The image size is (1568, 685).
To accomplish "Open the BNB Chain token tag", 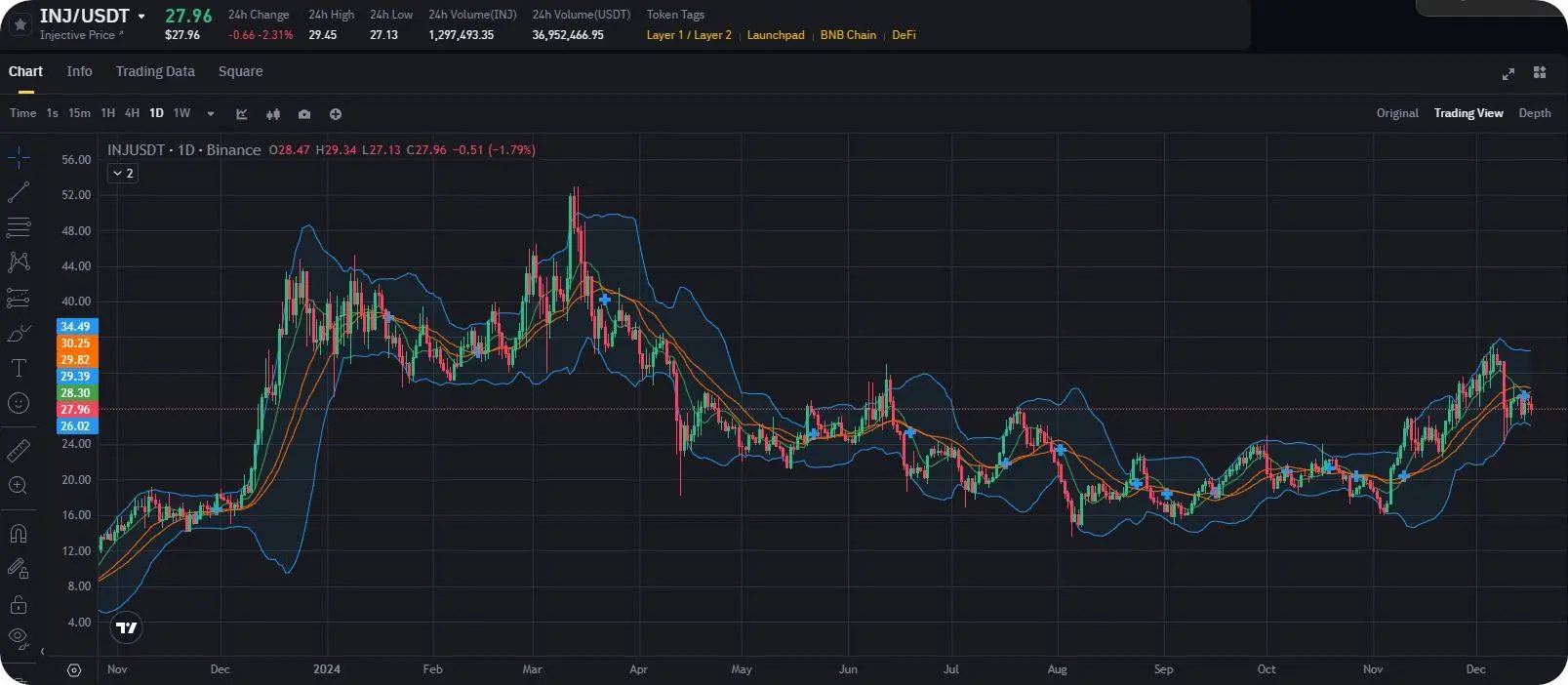I will tap(848, 35).
